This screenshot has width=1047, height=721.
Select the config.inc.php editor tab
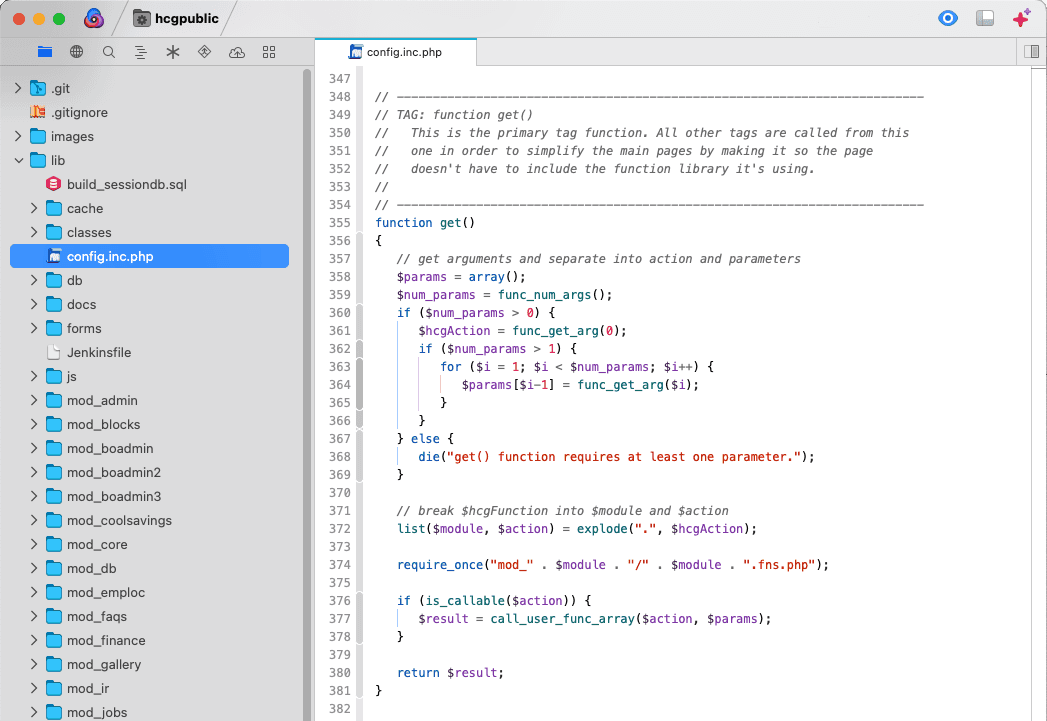(x=396, y=52)
